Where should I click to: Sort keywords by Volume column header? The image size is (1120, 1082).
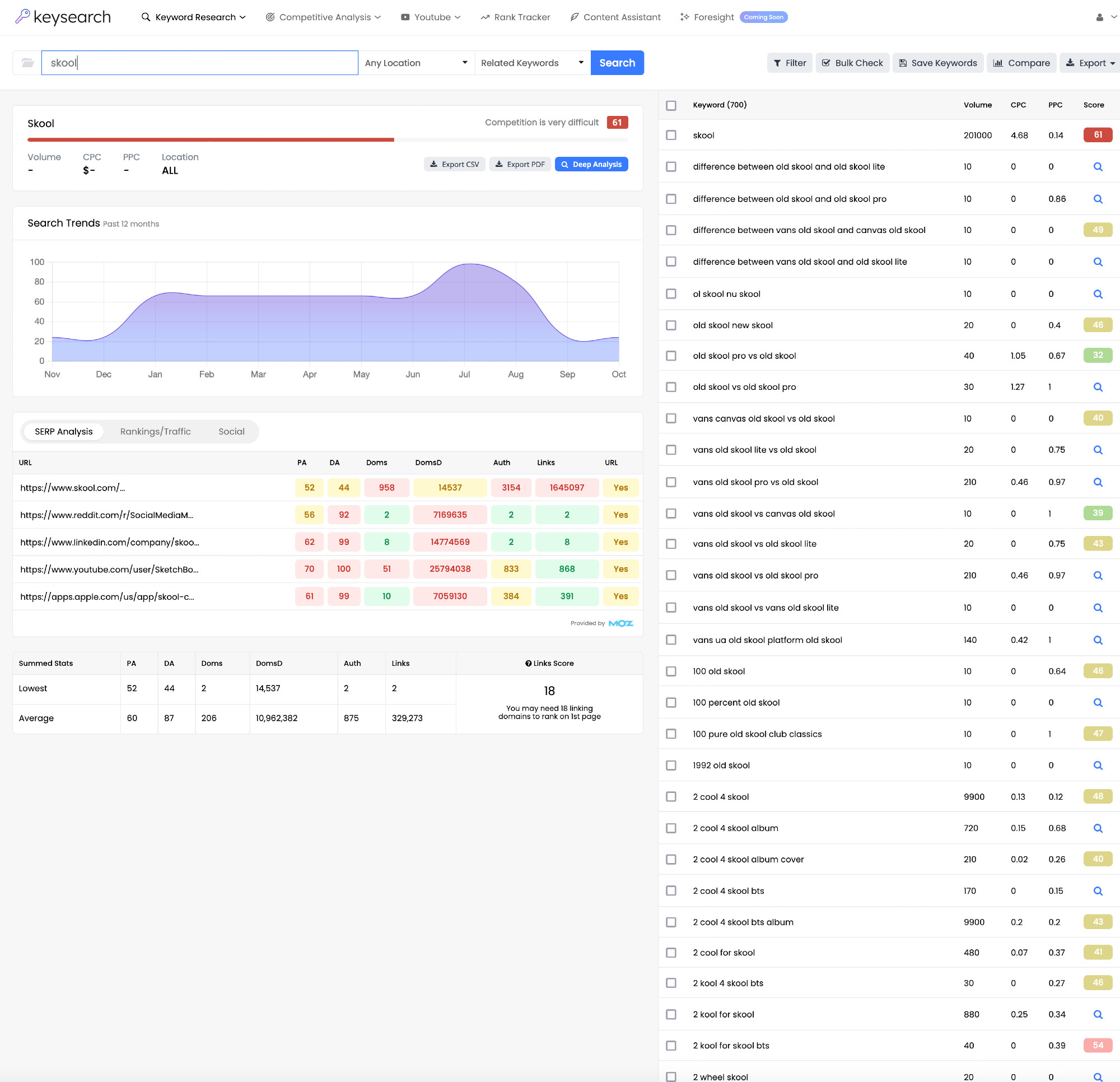[977, 105]
